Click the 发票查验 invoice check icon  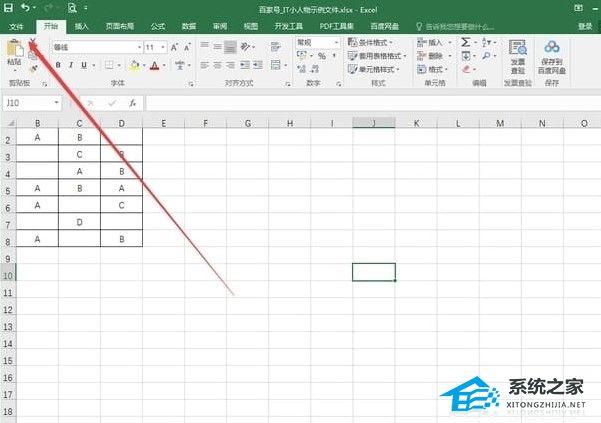point(517,48)
